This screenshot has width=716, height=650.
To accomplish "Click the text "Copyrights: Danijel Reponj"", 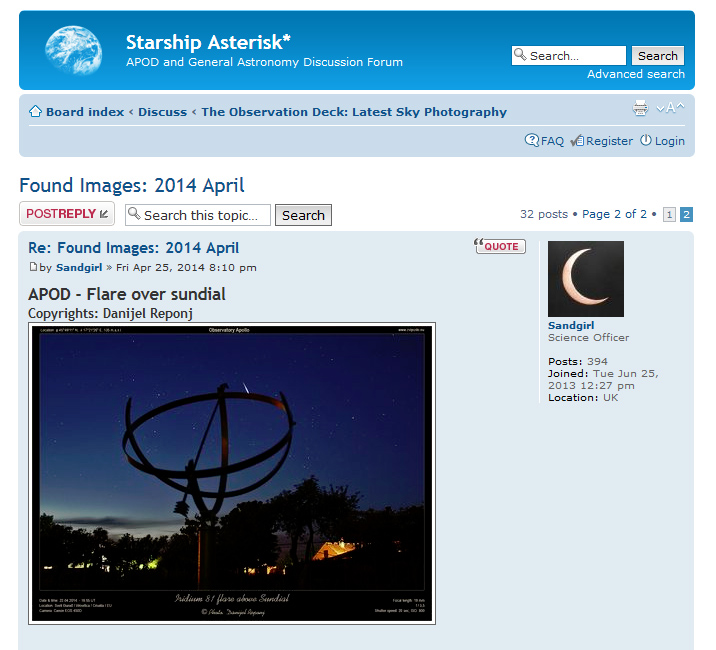I will coord(111,313).
